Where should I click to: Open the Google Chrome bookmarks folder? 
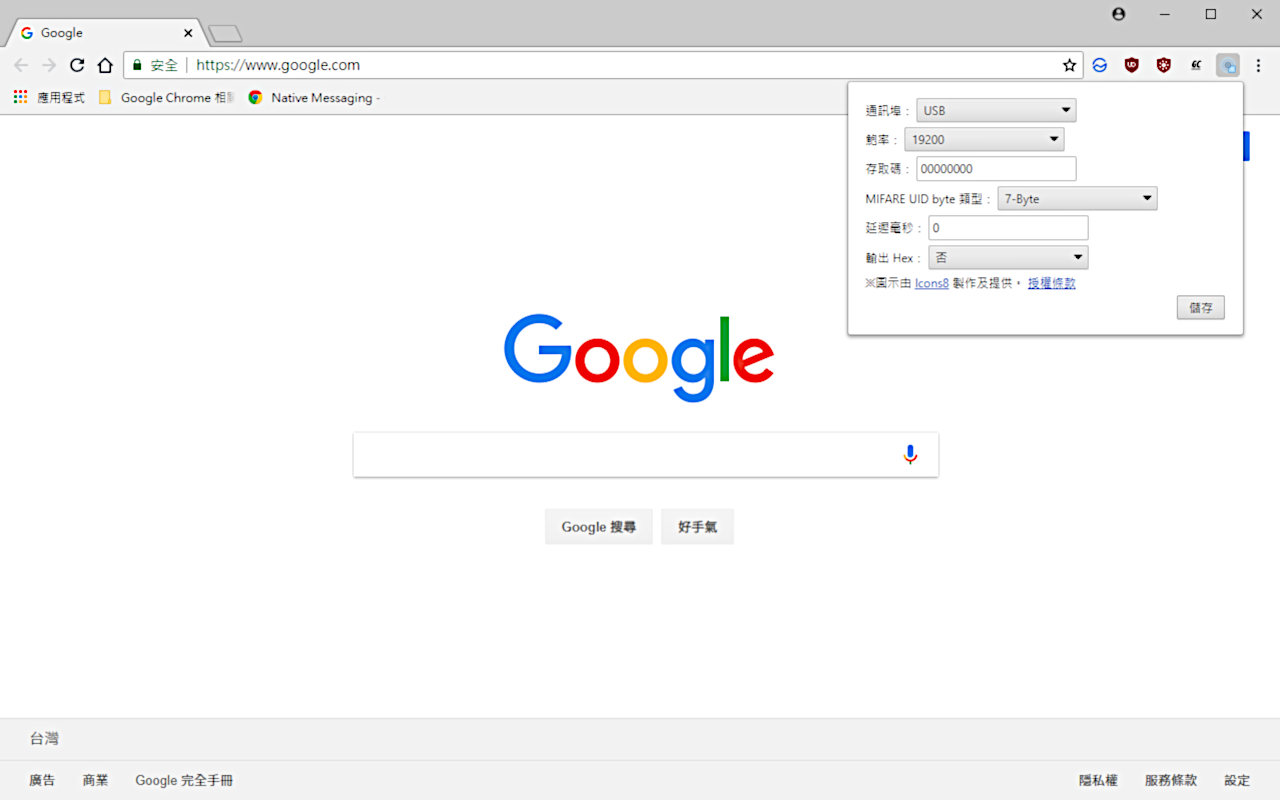(167, 98)
